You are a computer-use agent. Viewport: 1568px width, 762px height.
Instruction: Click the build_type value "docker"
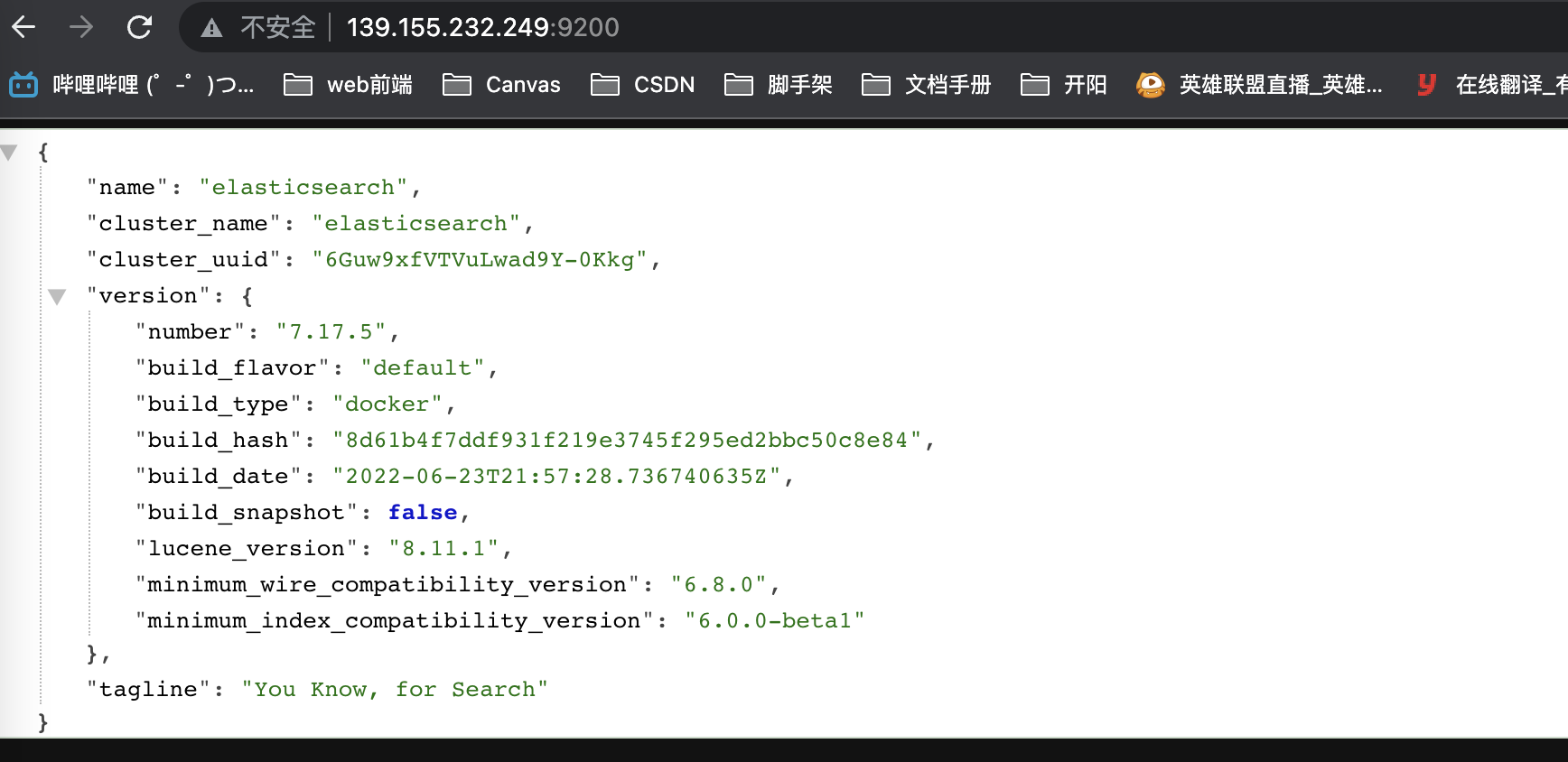coord(387,404)
